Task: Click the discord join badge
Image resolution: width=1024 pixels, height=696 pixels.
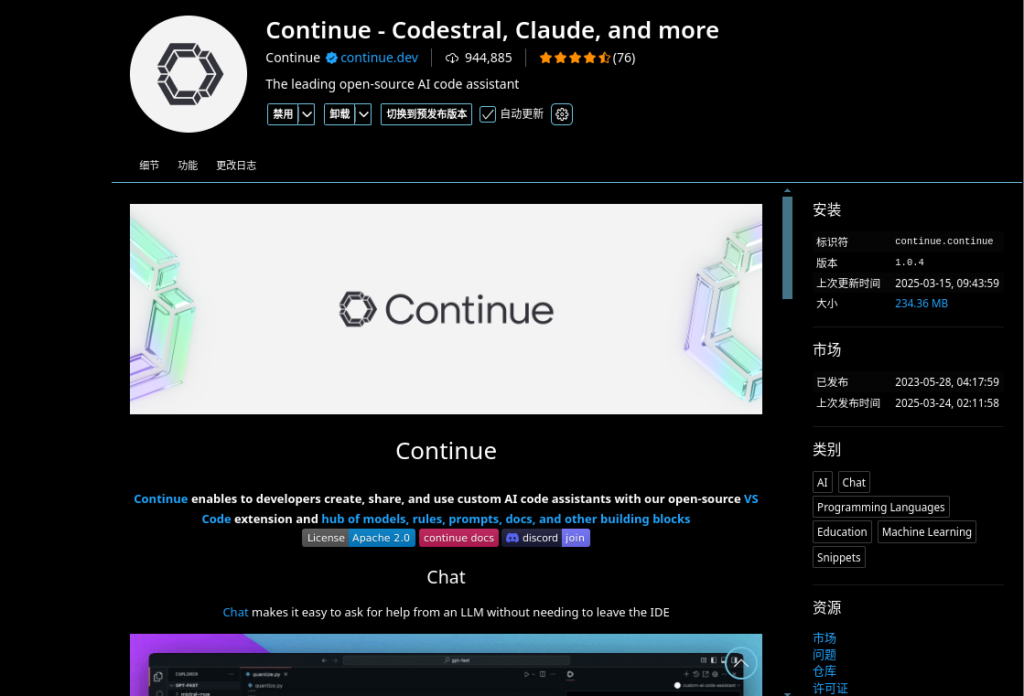Action: click(546, 538)
